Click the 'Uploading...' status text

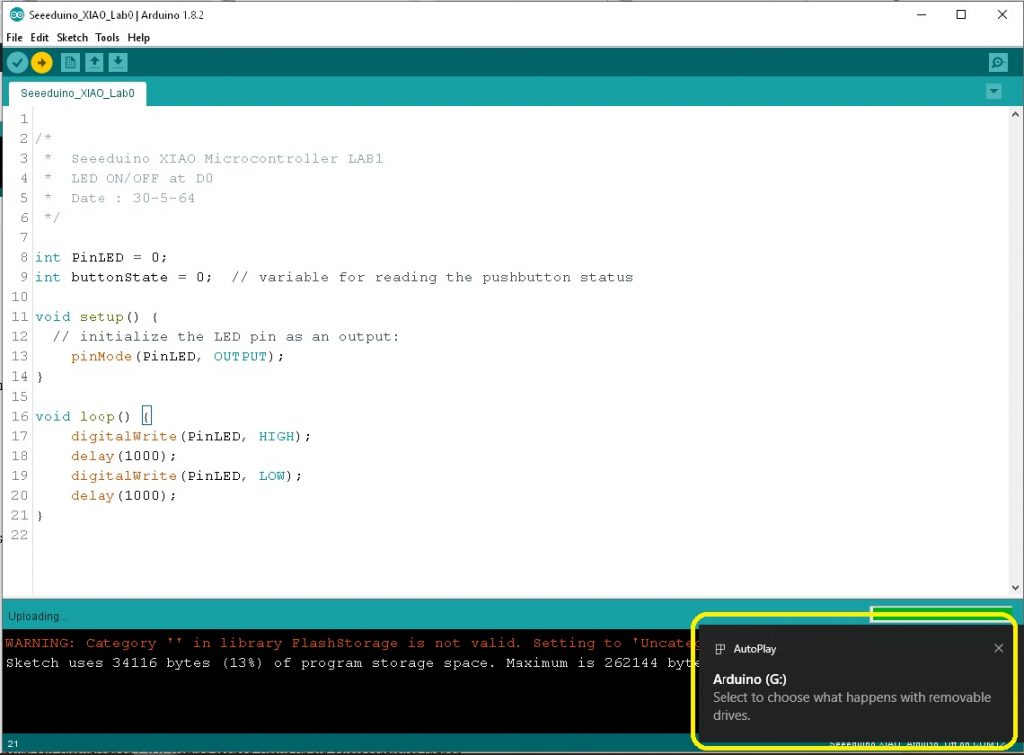pyautogui.click(x=37, y=616)
